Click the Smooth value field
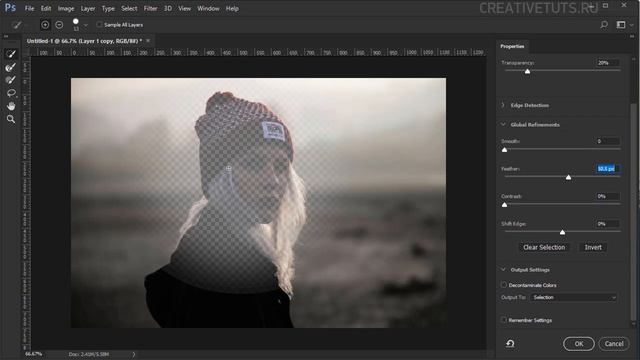640x360 pixels. pyautogui.click(x=607, y=141)
